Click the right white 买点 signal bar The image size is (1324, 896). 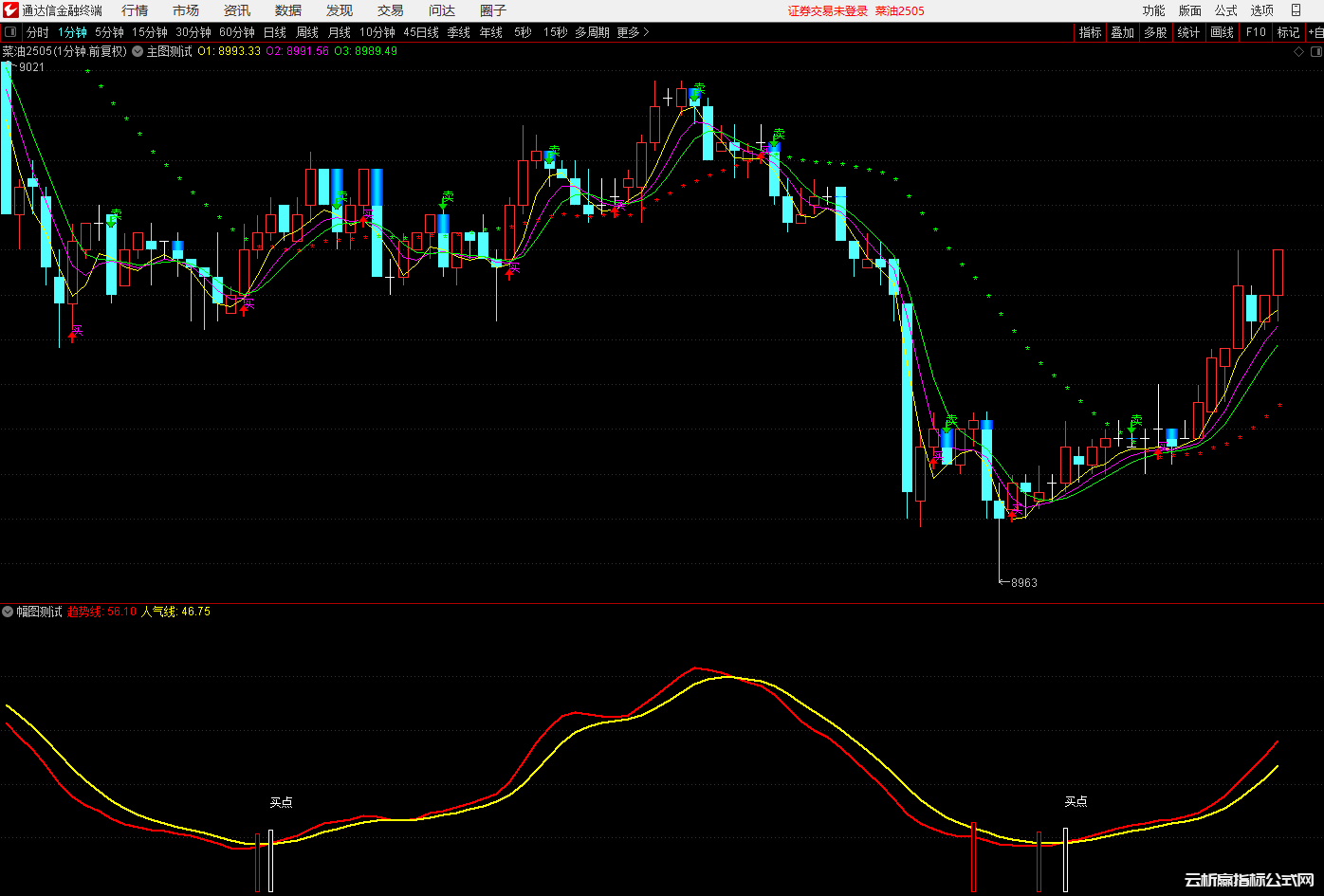pyautogui.click(x=1065, y=861)
